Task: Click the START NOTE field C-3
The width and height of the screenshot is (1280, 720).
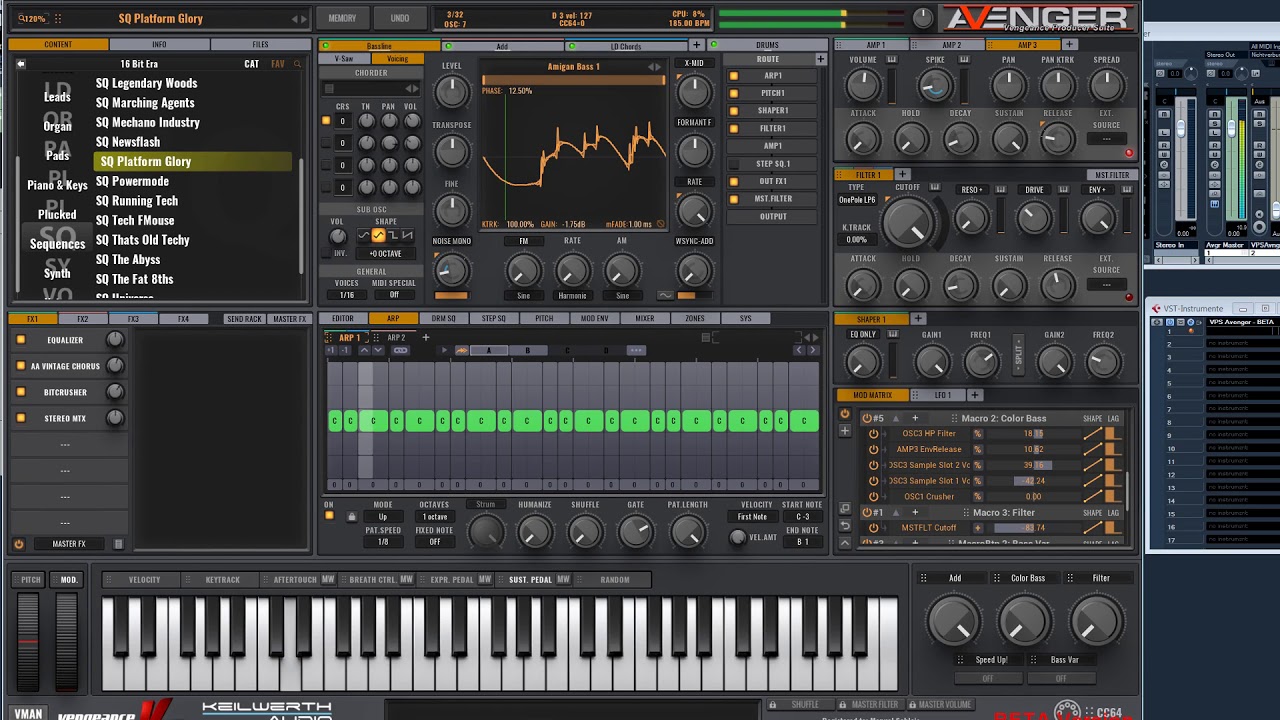Action: pos(803,517)
